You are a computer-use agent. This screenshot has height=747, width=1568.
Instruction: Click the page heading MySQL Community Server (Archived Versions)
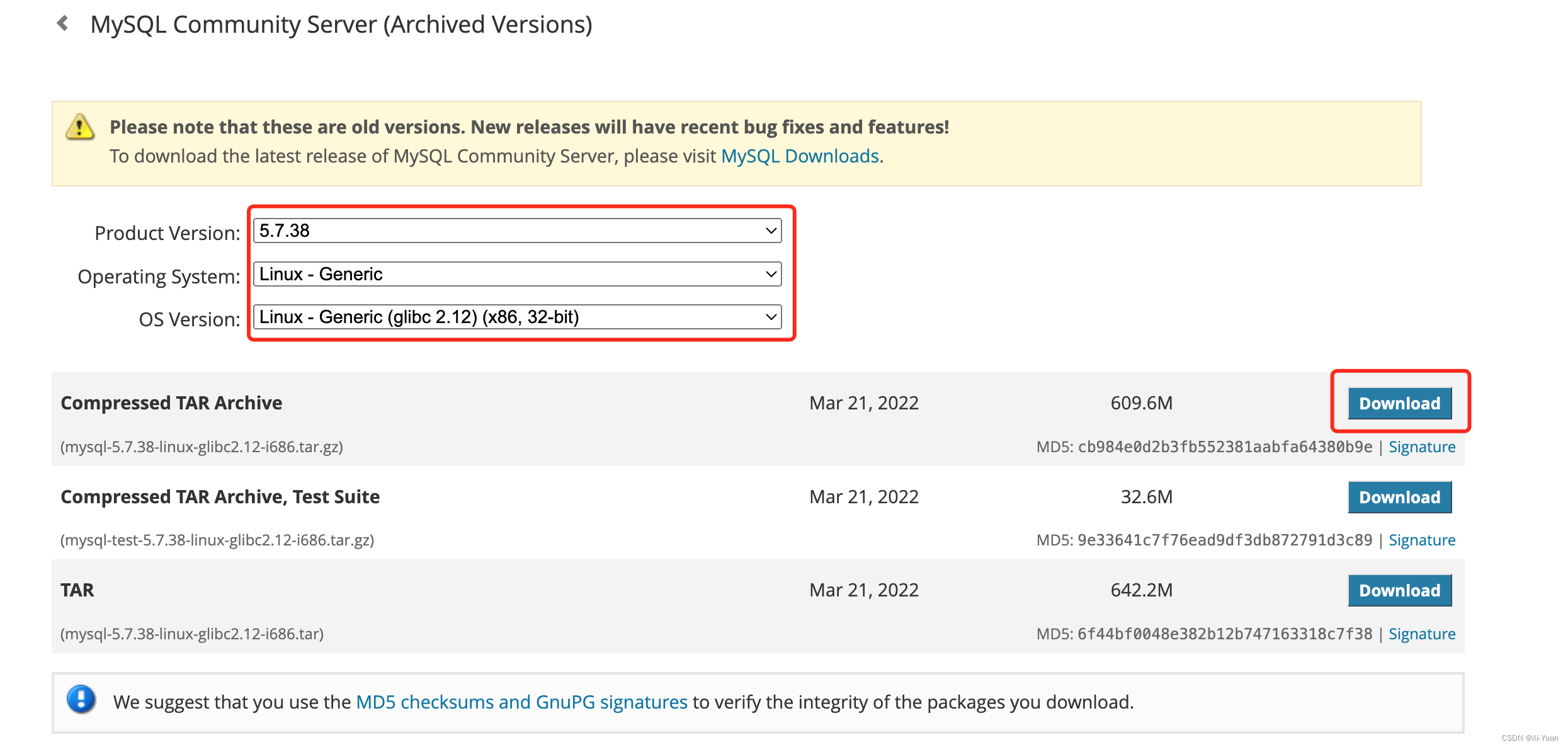(x=341, y=25)
